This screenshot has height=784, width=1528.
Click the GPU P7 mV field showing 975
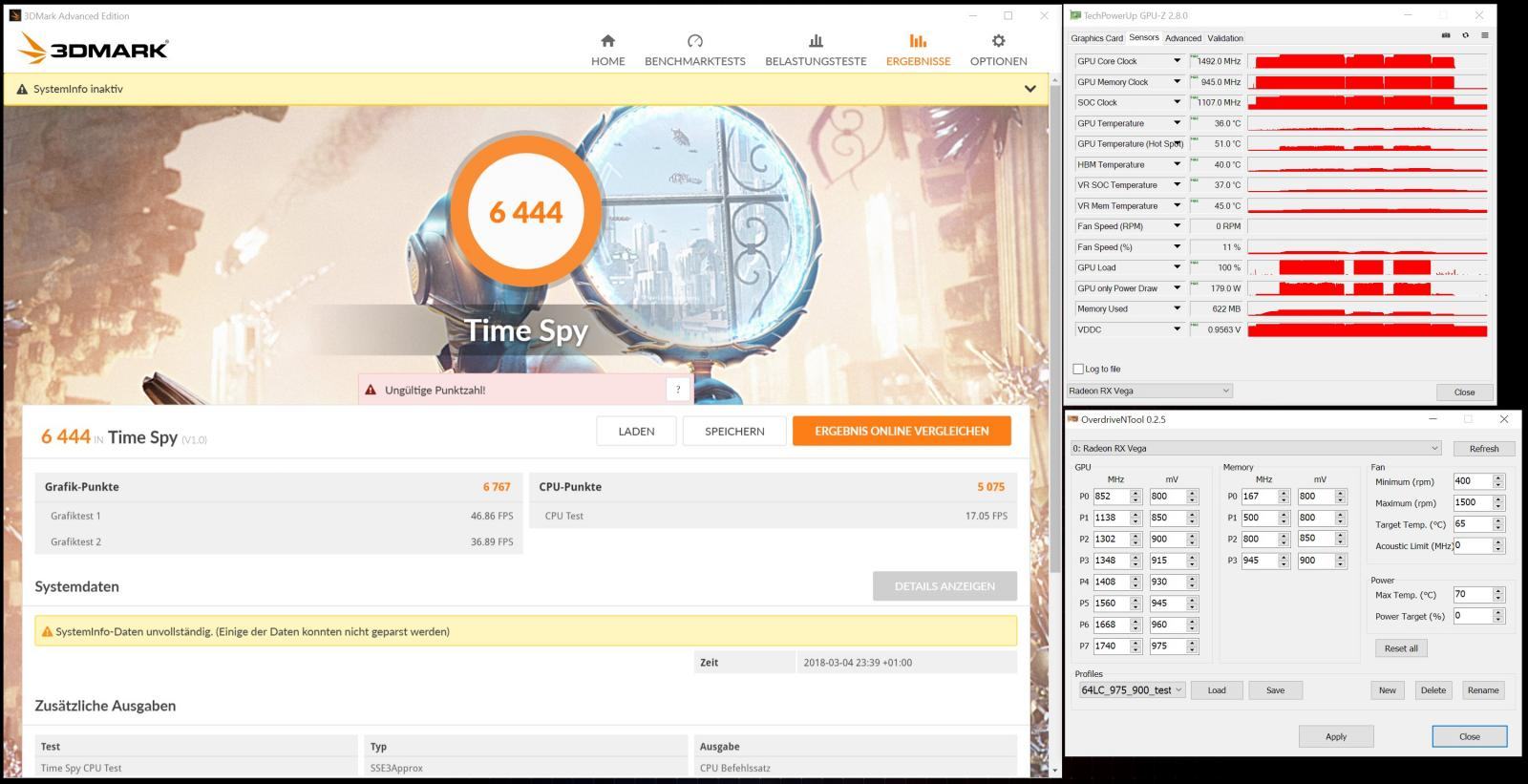point(1167,646)
